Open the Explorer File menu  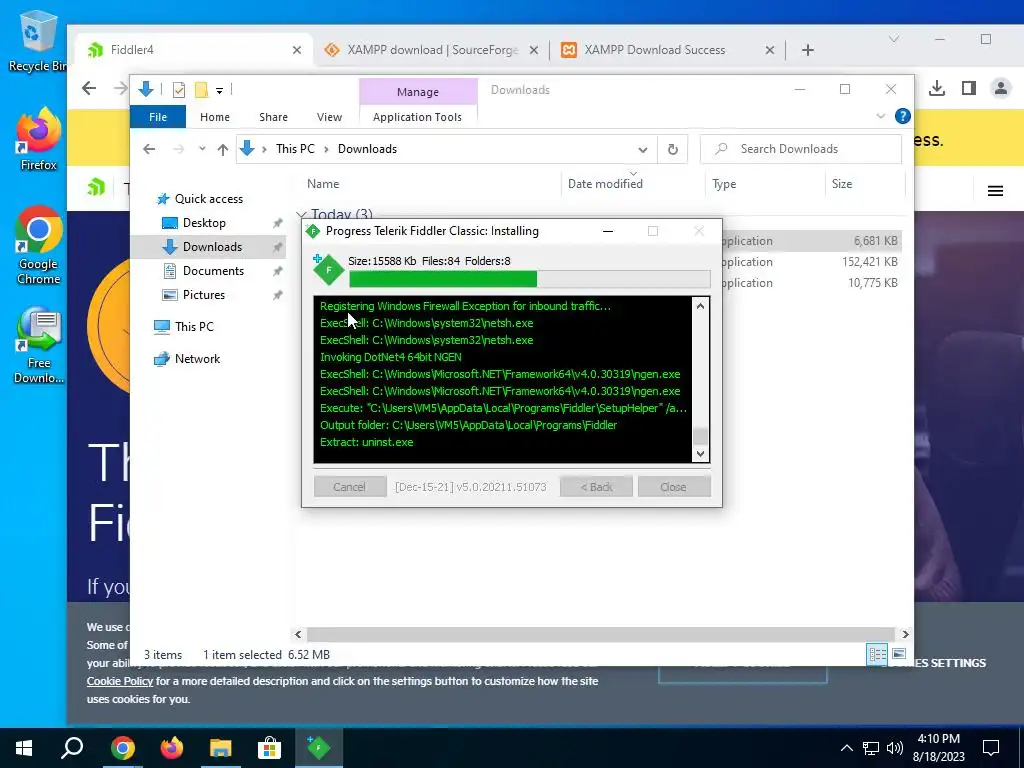click(x=158, y=117)
